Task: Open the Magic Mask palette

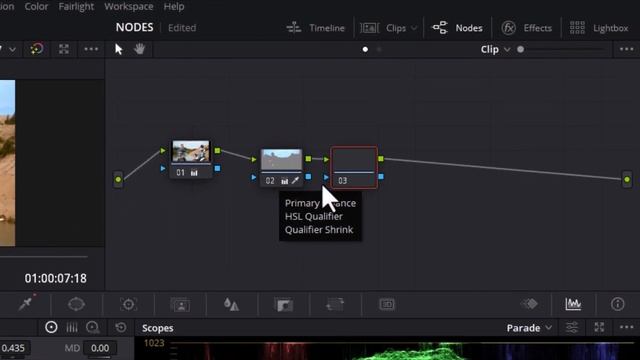Action: (x=180, y=304)
